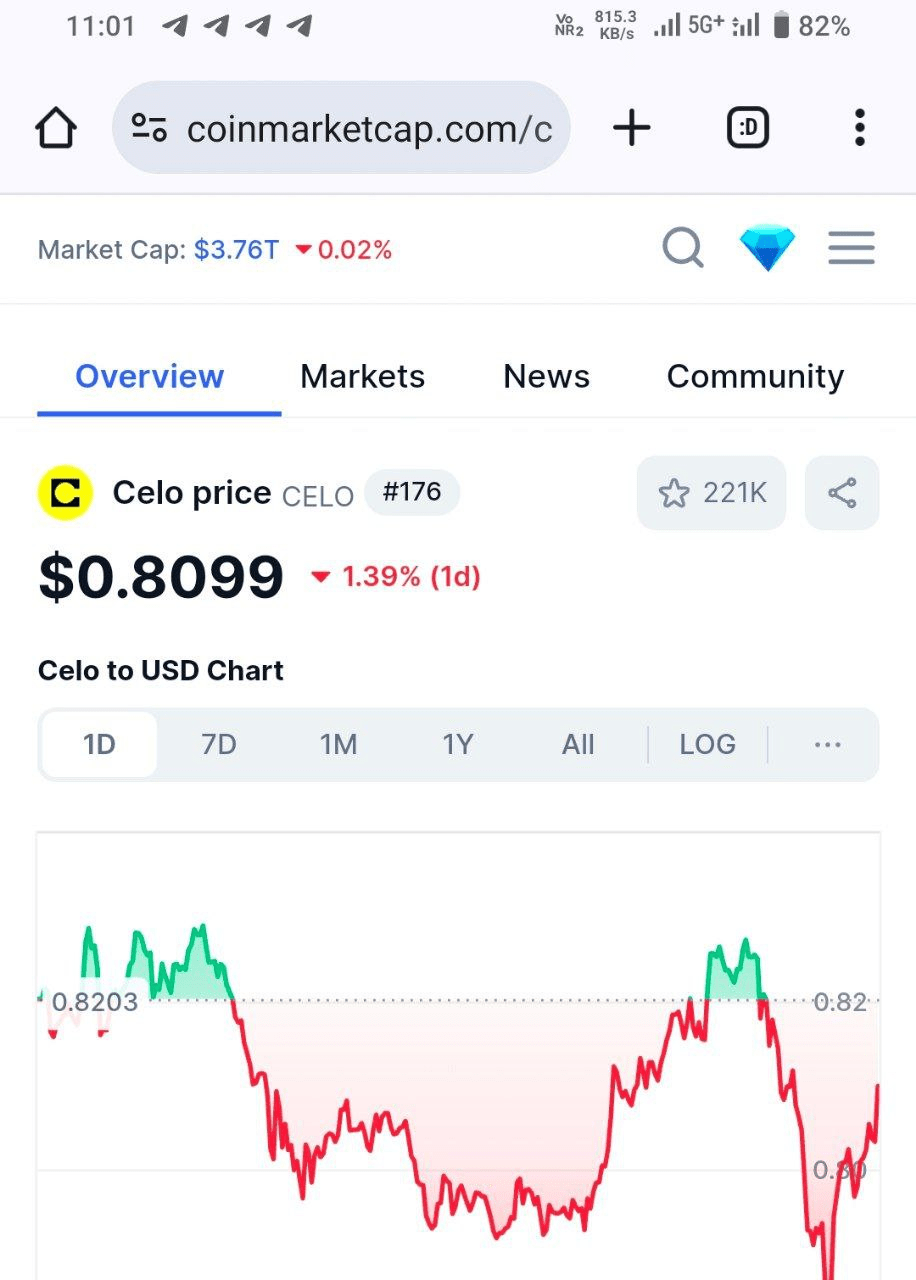Open site info in address bar

150,128
